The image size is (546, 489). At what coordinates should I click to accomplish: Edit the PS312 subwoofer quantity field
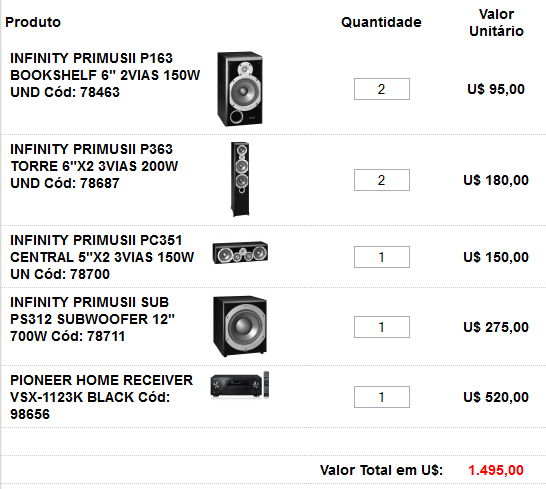[x=382, y=327]
